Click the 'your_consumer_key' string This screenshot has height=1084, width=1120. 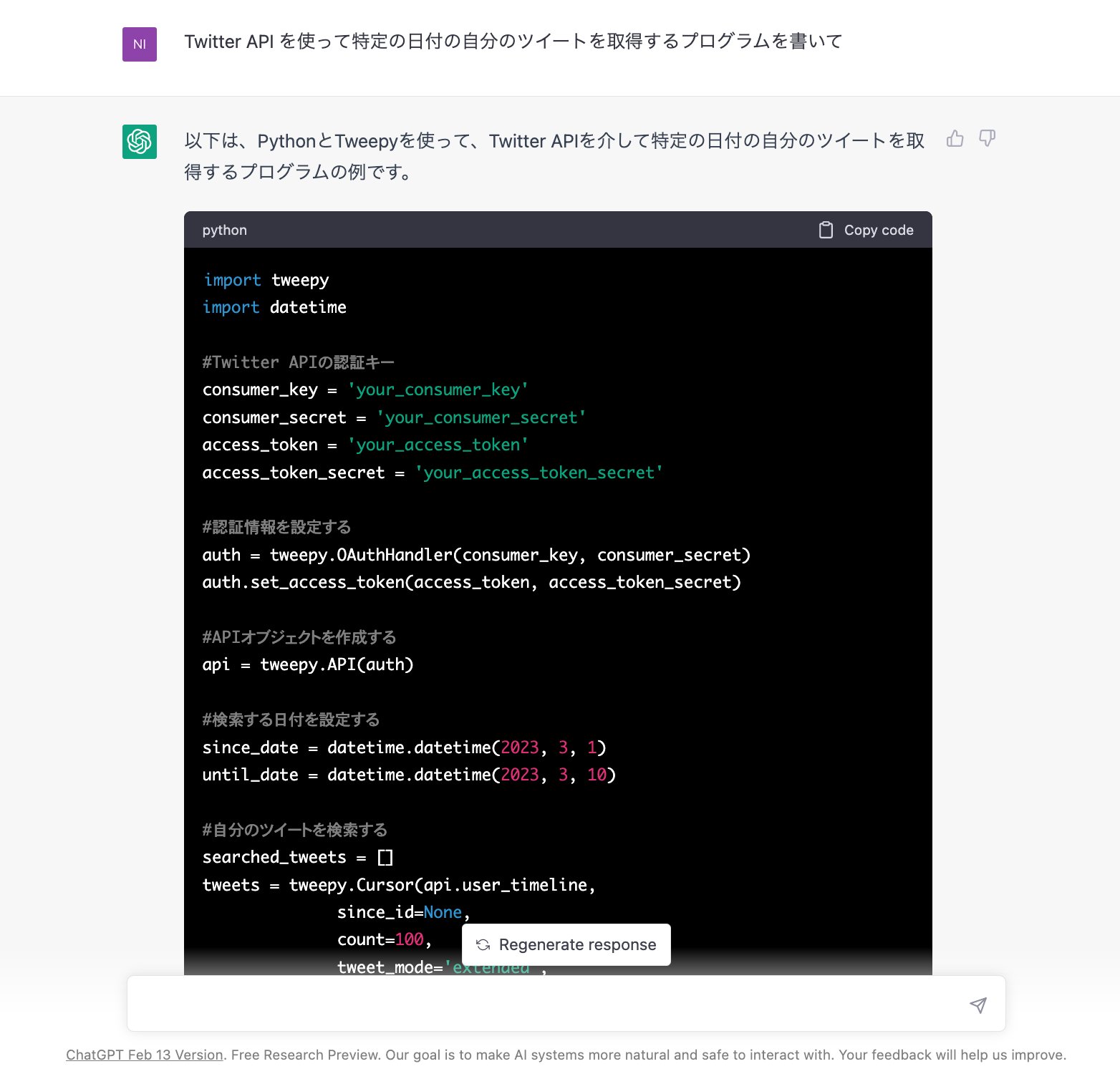tap(438, 389)
